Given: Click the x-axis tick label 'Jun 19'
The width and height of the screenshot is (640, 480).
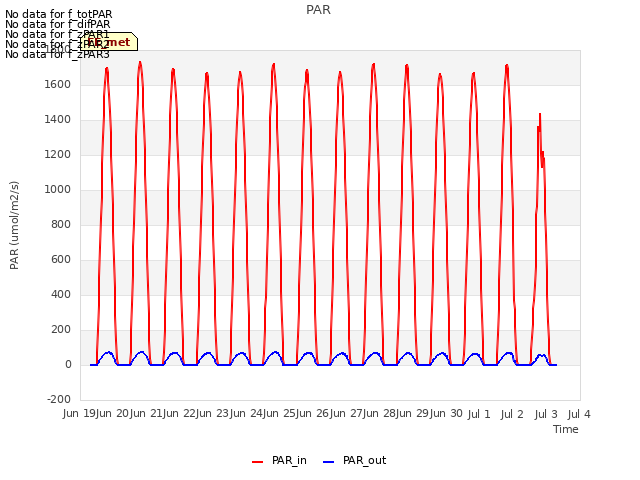Looking at the screenshot, I should tap(80, 414).
